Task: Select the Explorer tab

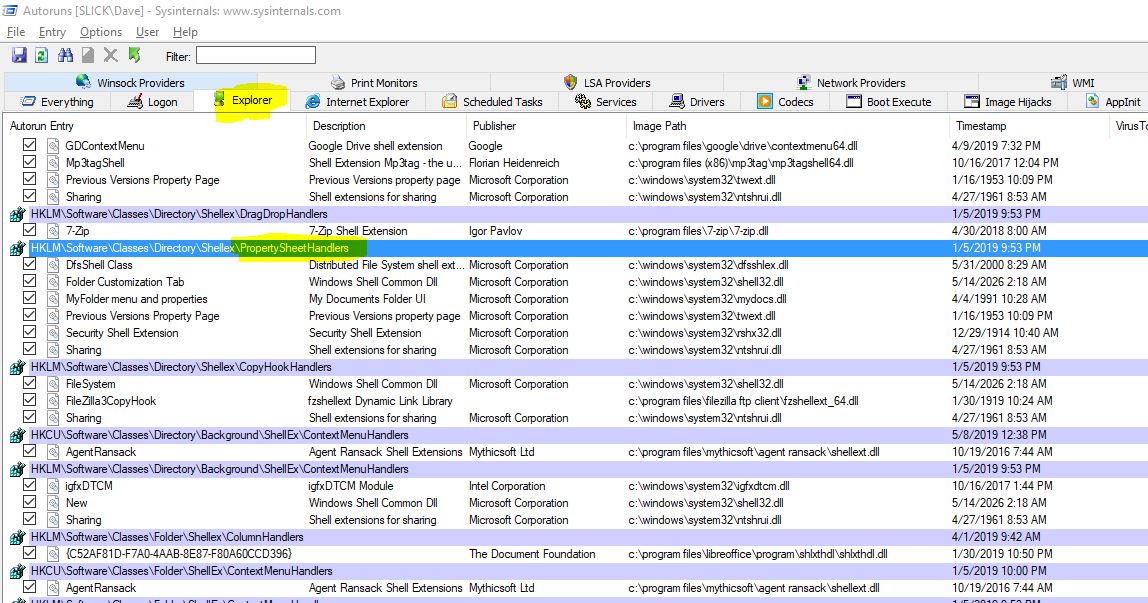Action: (243, 100)
